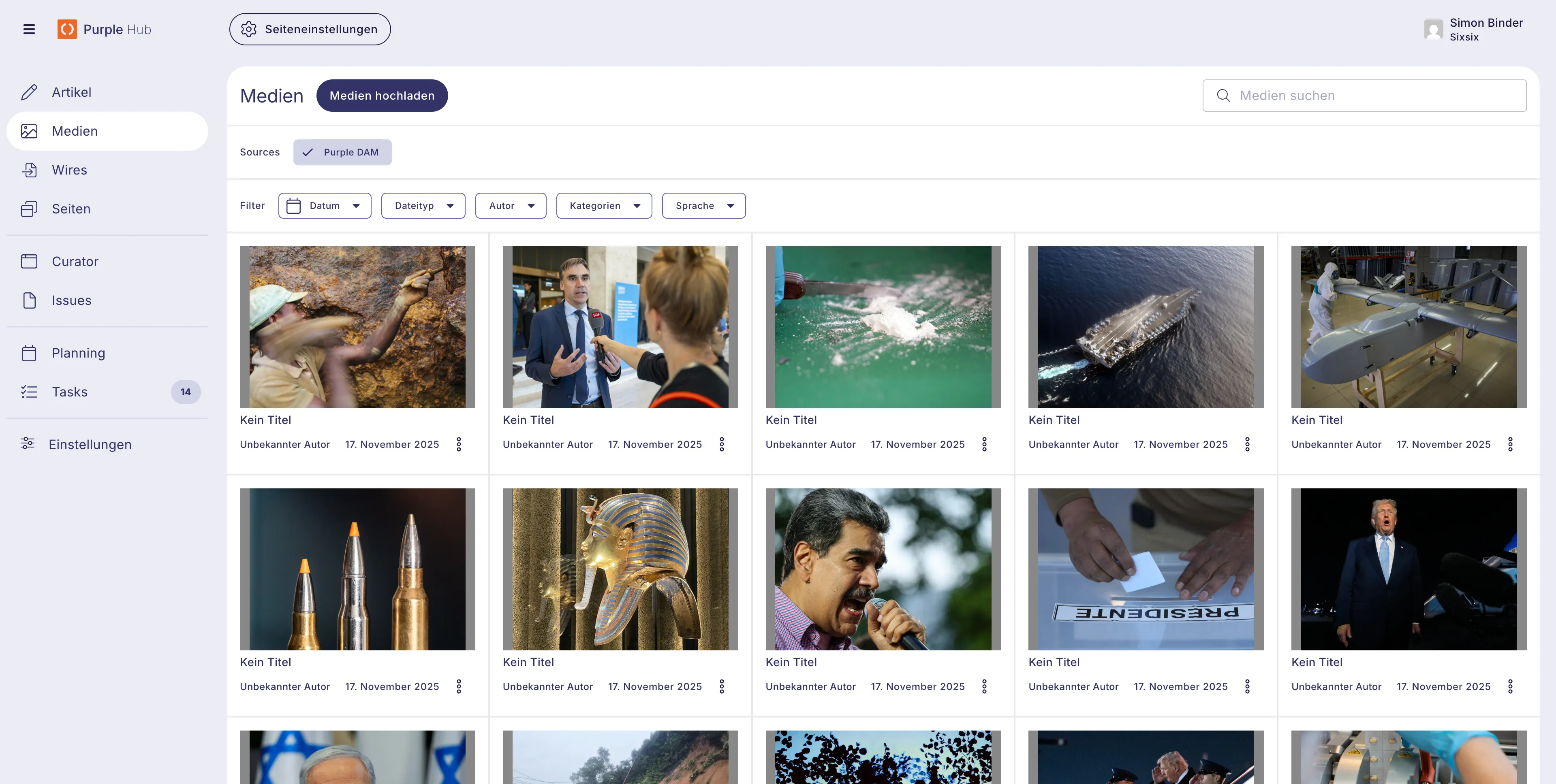
Task: Open options menu for drone photo
Action: click(x=1510, y=445)
